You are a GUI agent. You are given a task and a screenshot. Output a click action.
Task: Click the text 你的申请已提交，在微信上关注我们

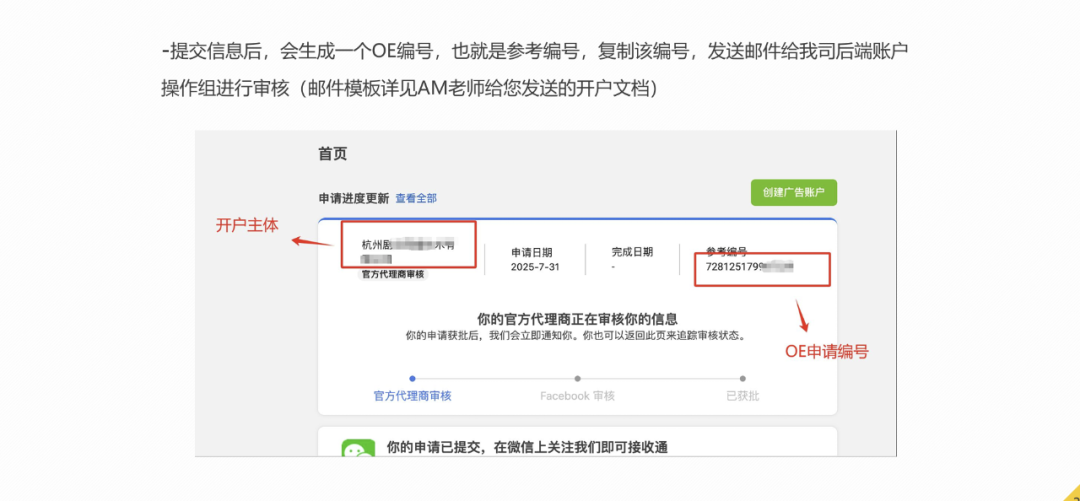point(528,447)
